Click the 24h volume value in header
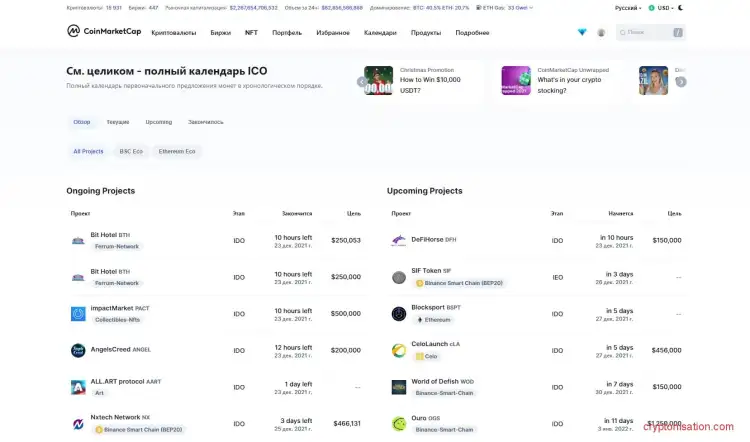Viewport: 750px width, 442px height. pos(342,8)
